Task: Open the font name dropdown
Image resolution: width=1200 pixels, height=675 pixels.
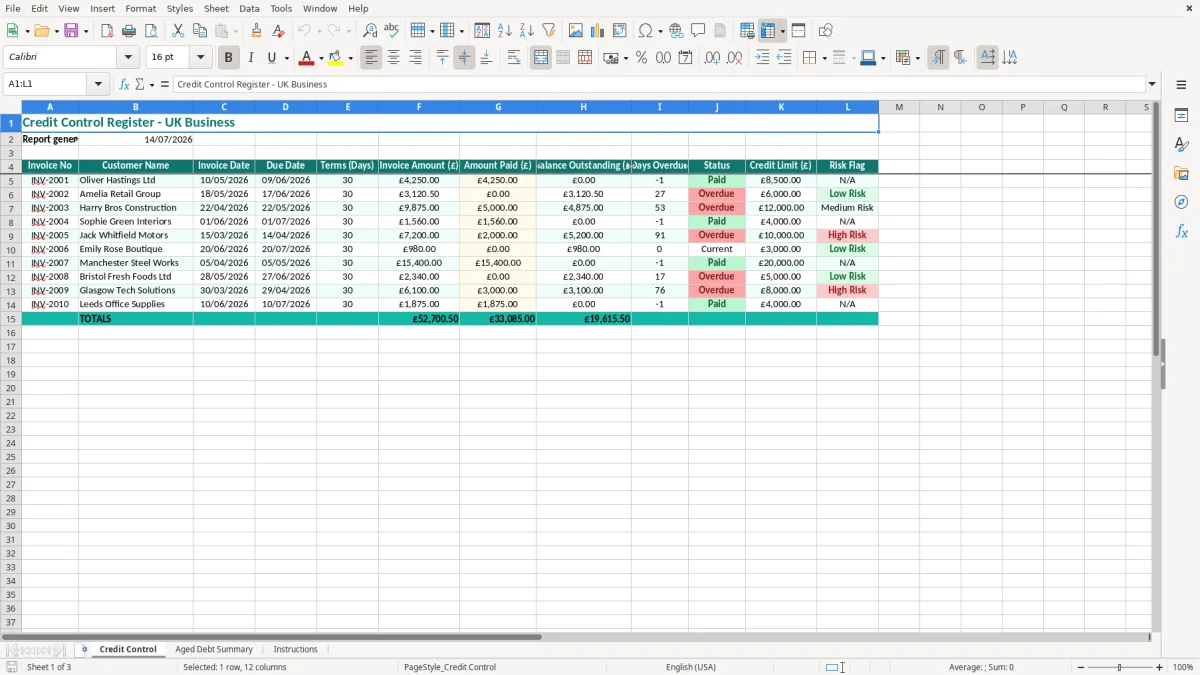Action: [x=128, y=58]
